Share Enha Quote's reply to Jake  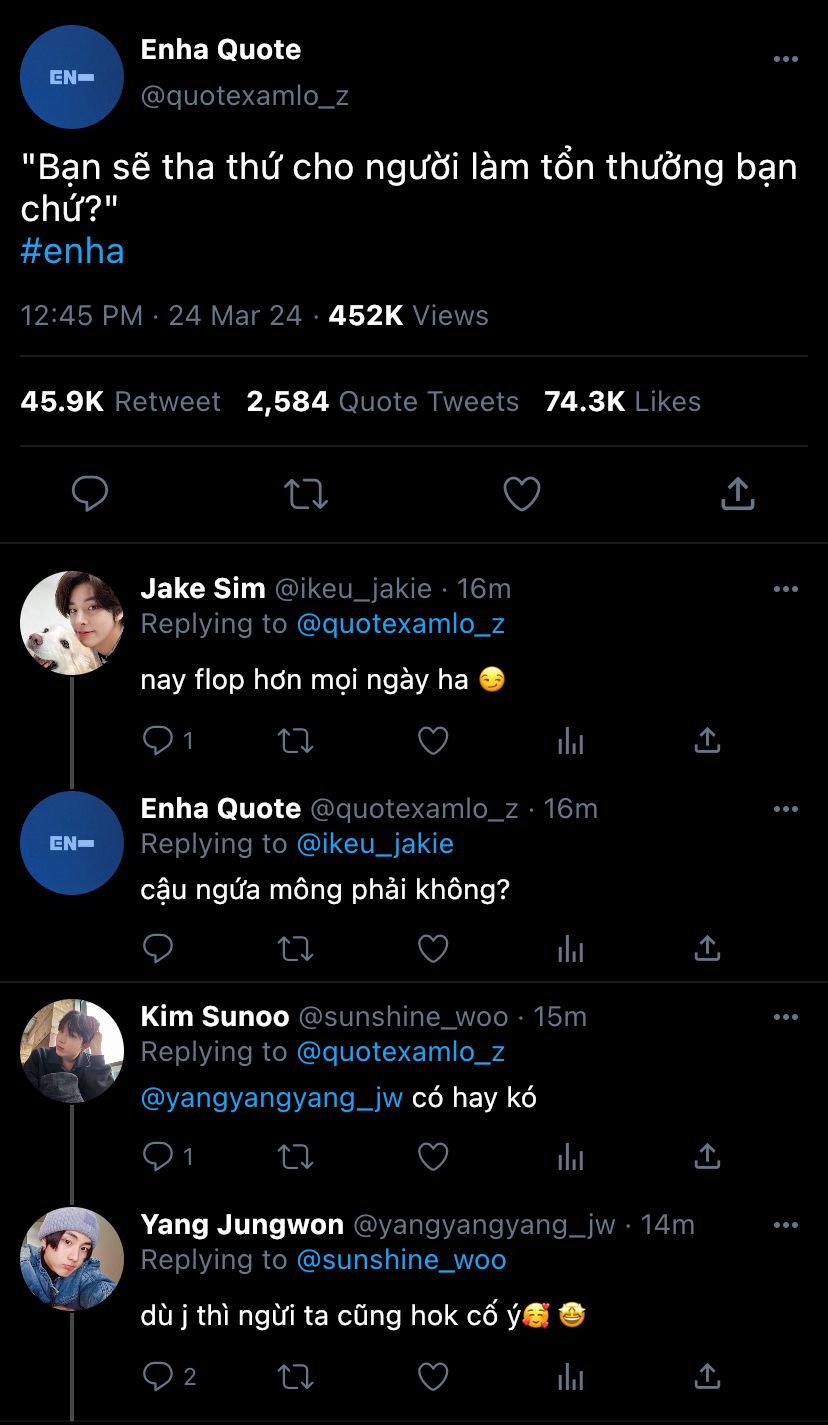tap(707, 948)
